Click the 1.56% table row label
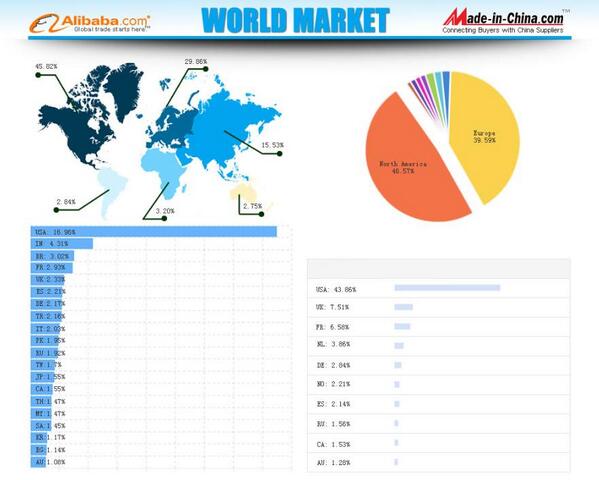The width and height of the screenshot is (599, 480). [x=333, y=424]
